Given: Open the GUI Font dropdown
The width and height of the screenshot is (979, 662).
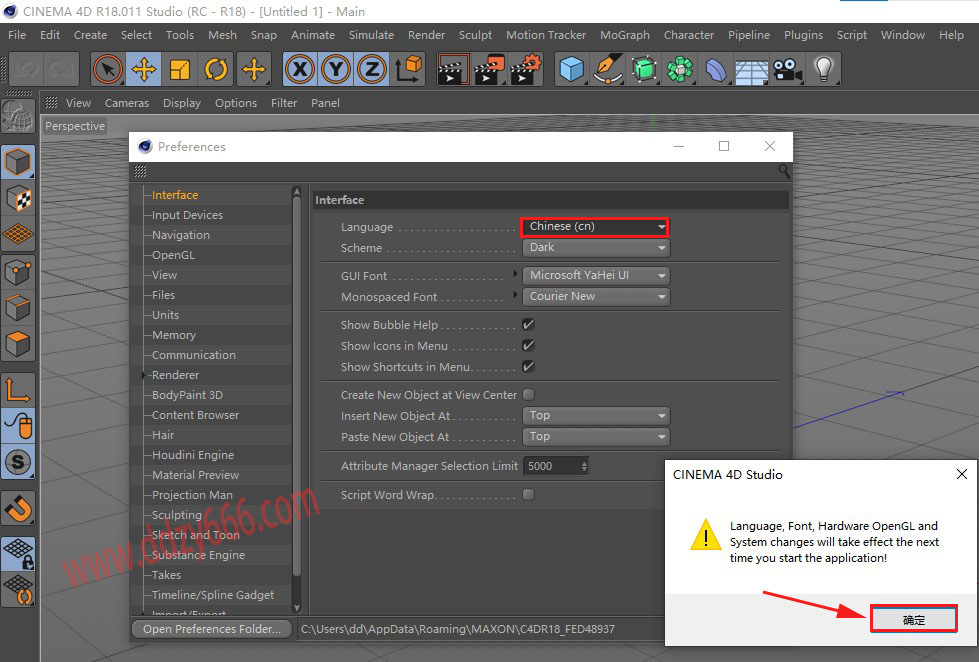Looking at the screenshot, I should tap(596, 275).
